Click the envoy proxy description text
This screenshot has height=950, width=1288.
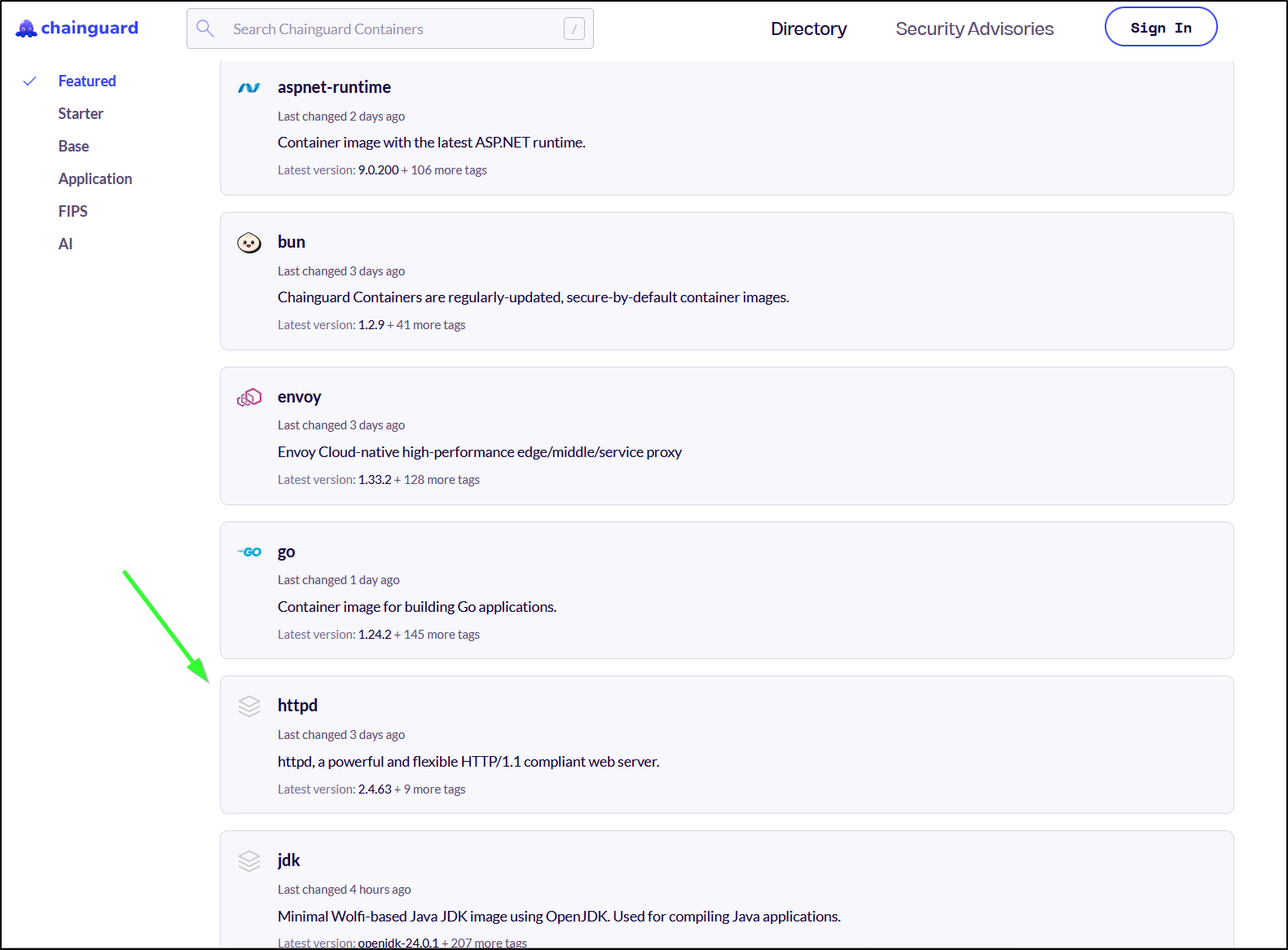[480, 452]
